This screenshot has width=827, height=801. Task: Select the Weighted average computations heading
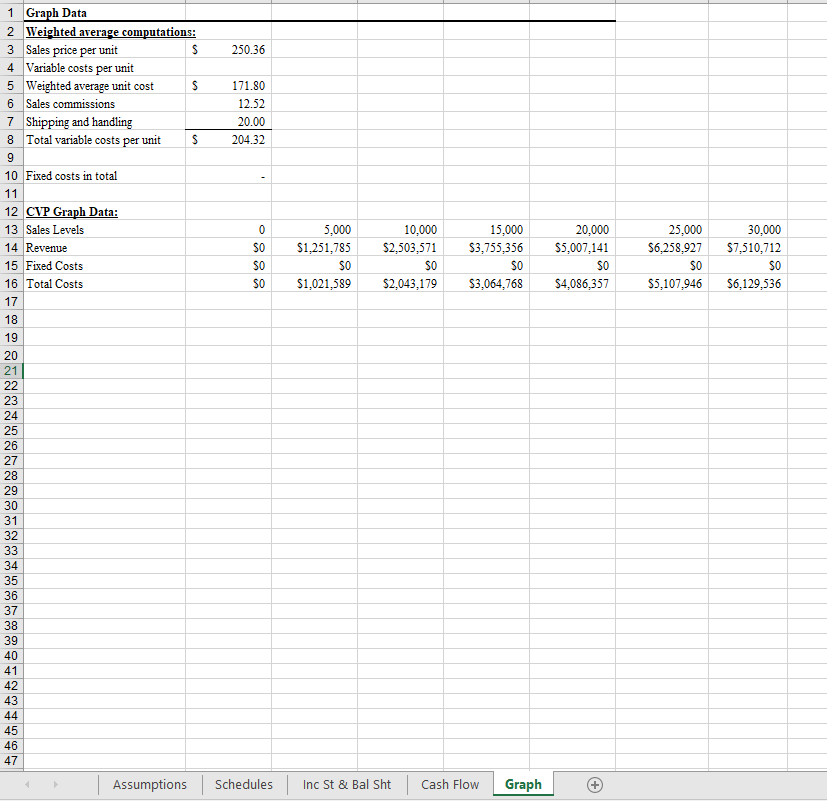110,31
